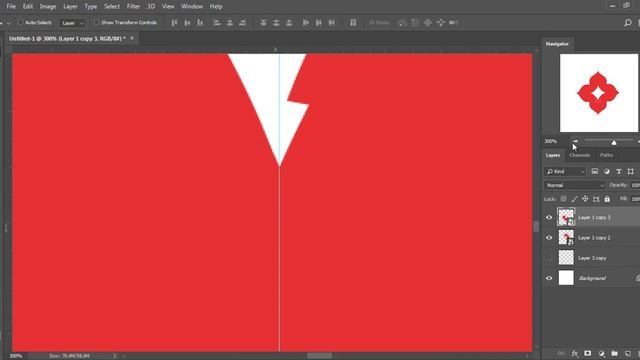
Task: Open the Select menu
Action: [x=112, y=7]
